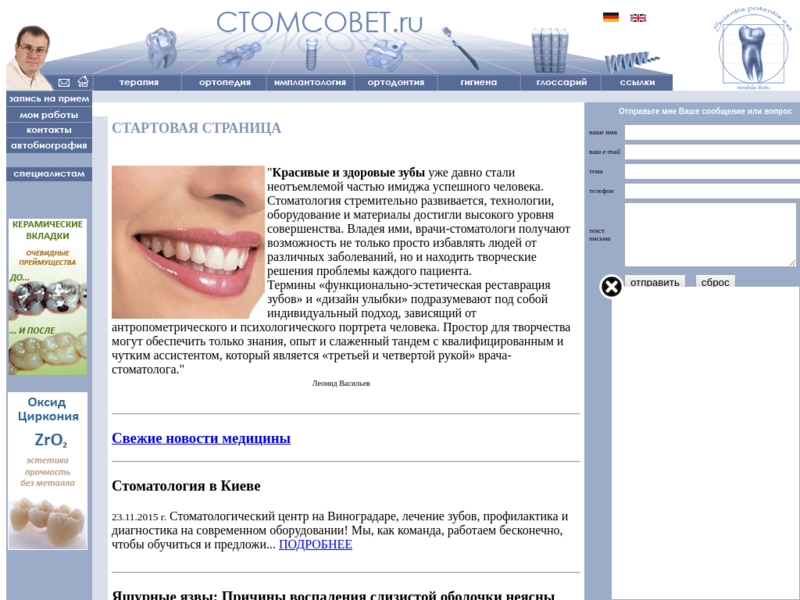Image resolution: width=800 pixels, height=600 pixels.
Task: Switch to German language flag
Action: point(611,17)
